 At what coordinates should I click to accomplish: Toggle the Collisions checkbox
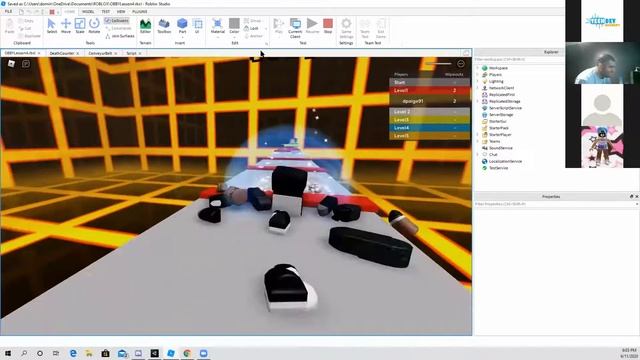(x=117, y=20)
